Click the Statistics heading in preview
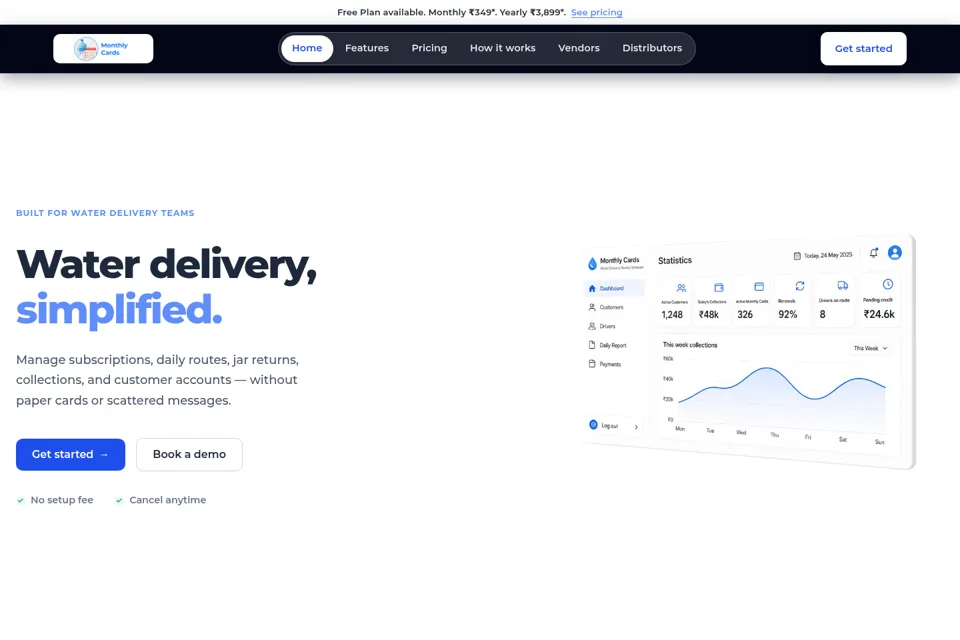 pos(675,261)
